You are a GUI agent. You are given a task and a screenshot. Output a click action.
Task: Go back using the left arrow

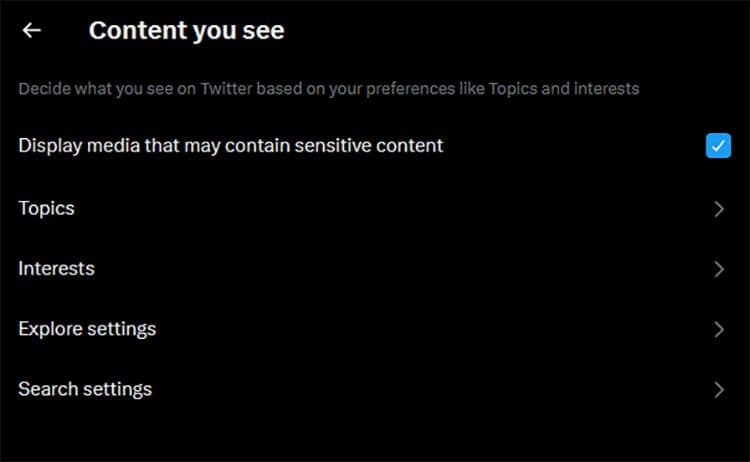pyautogui.click(x=32, y=30)
